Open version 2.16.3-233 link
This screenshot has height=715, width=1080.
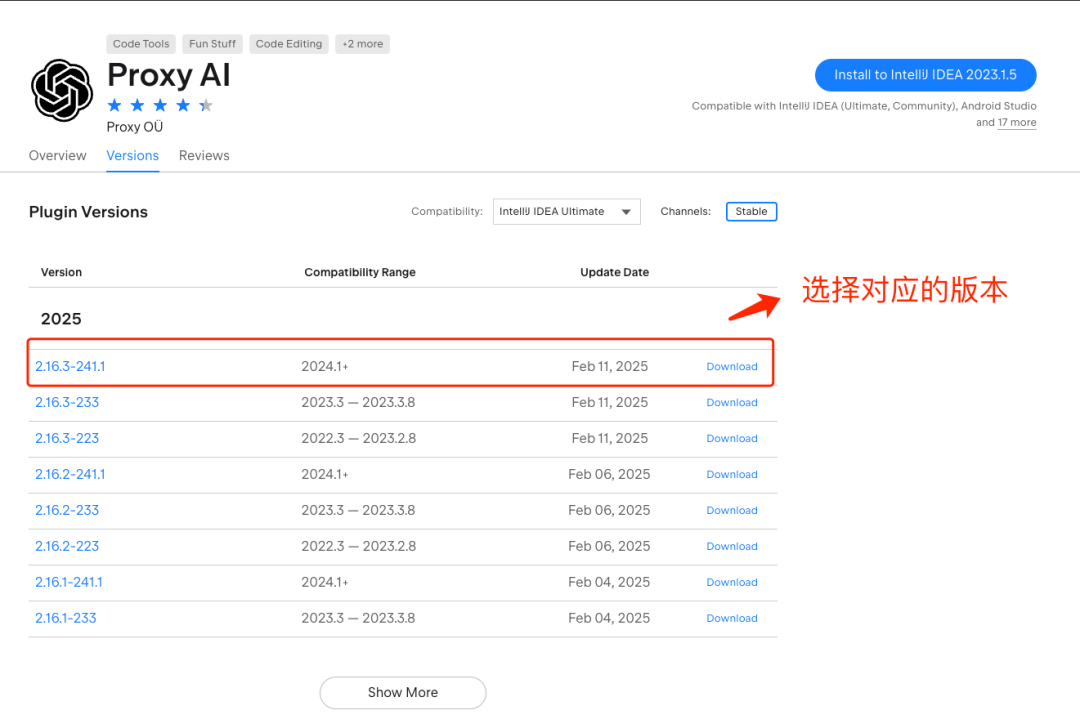67,402
